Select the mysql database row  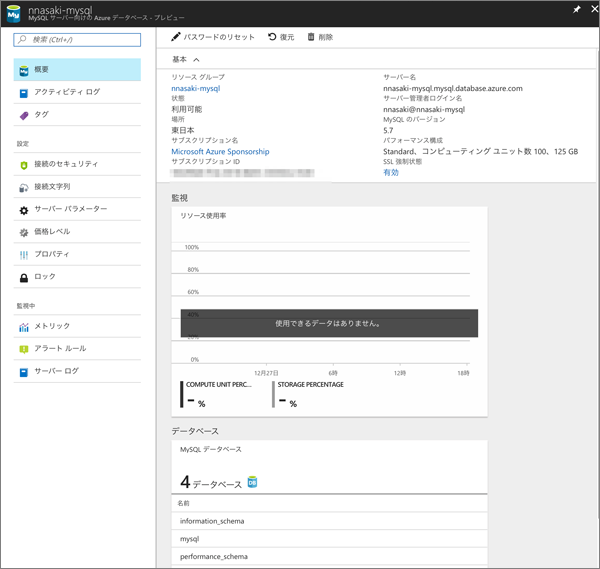point(329,539)
